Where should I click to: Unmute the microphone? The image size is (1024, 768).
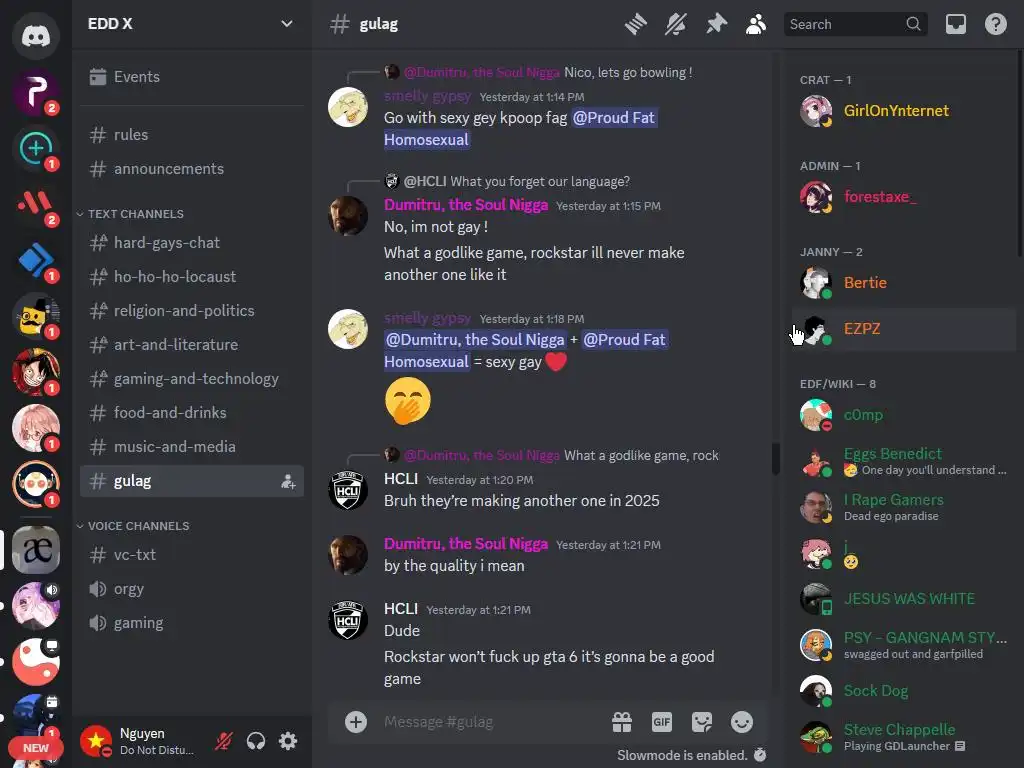[224, 741]
